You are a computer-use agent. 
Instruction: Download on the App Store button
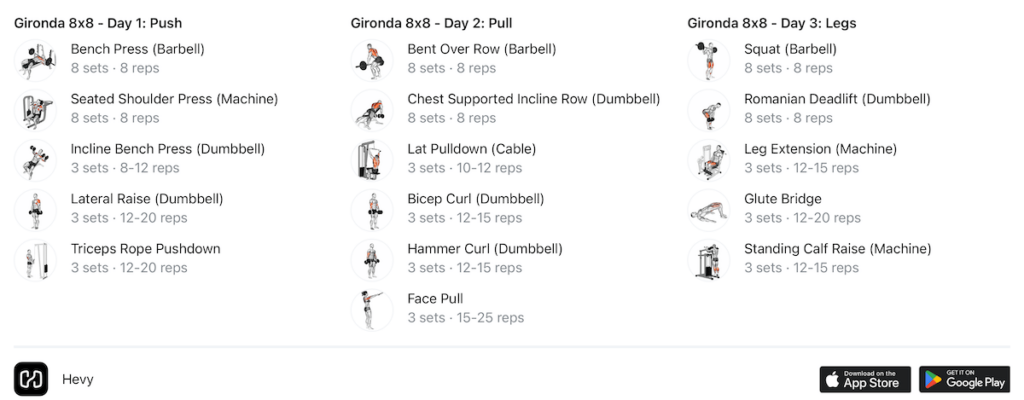tap(865, 379)
